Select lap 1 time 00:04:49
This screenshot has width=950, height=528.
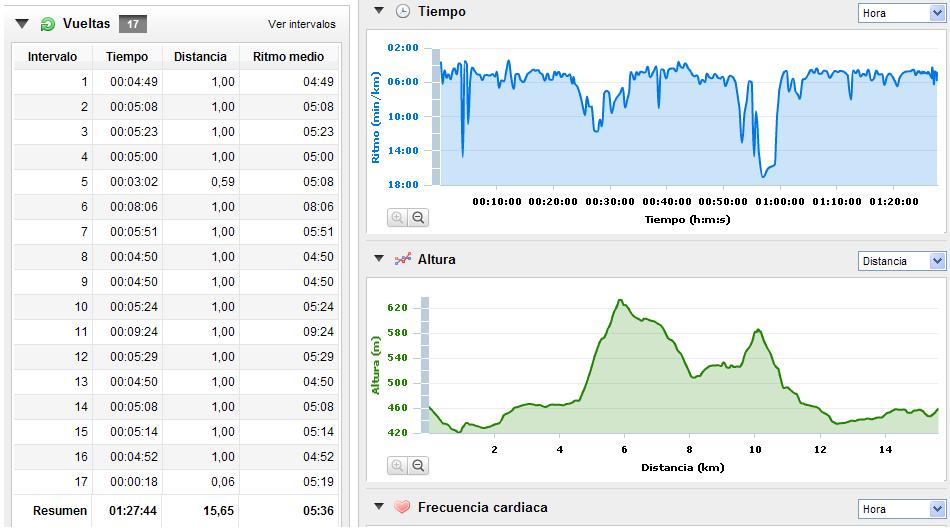(133, 82)
